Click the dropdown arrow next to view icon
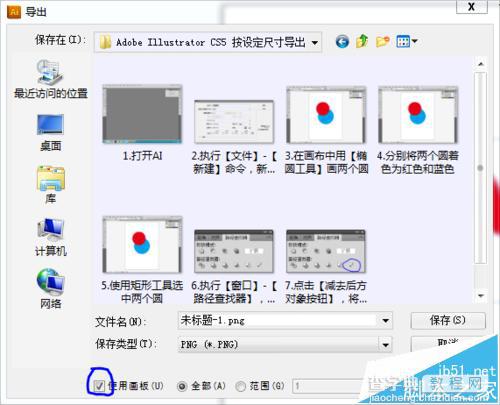The width and height of the screenshot is (500, 405). point(415,41)
